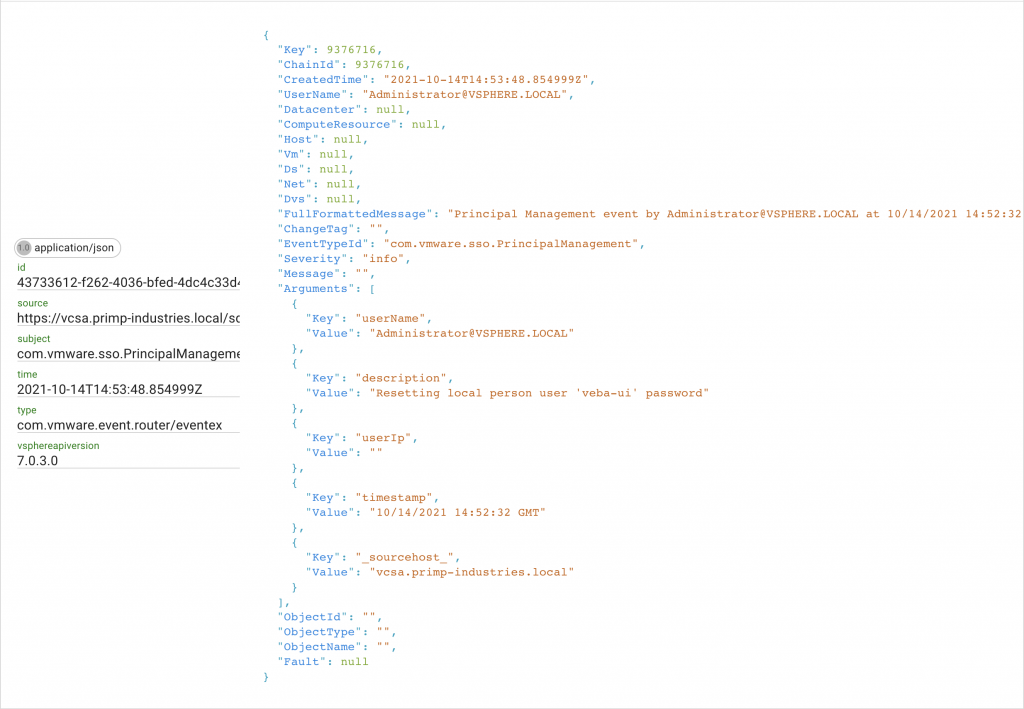
Task: Collapse the Arguments array bracket
Action: point(372,288)
